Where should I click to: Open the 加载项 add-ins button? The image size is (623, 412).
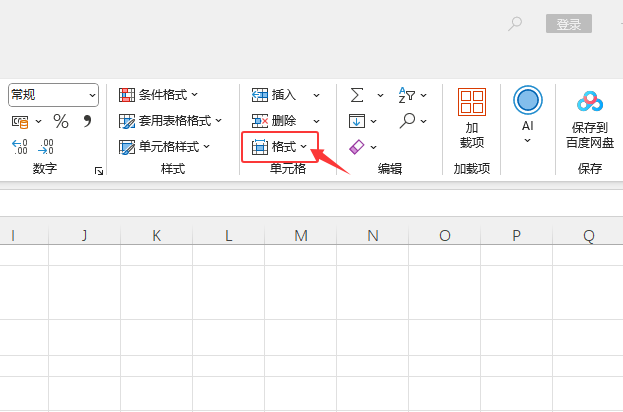coord(472,118)
